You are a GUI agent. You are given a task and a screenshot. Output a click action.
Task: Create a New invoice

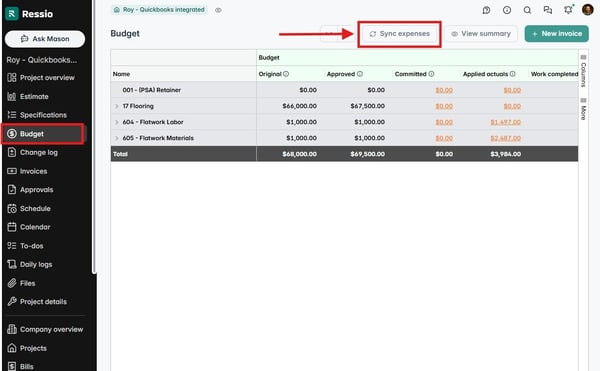tap(556, 34)
